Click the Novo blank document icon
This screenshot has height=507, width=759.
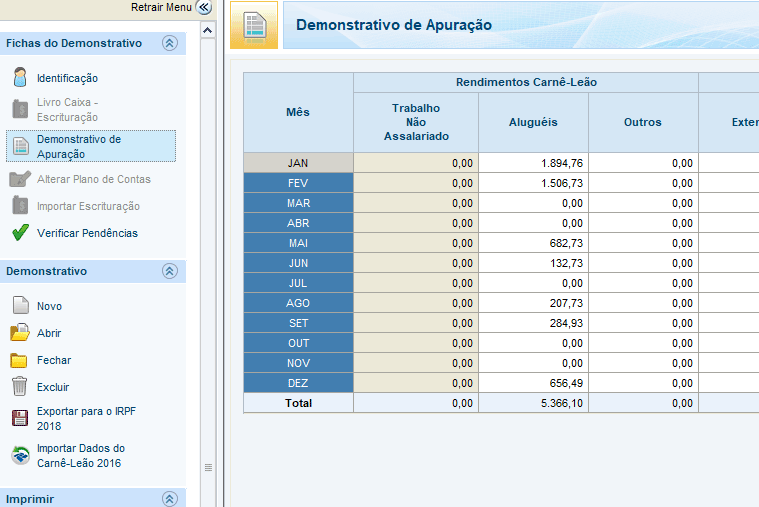(x=20, y=306)
